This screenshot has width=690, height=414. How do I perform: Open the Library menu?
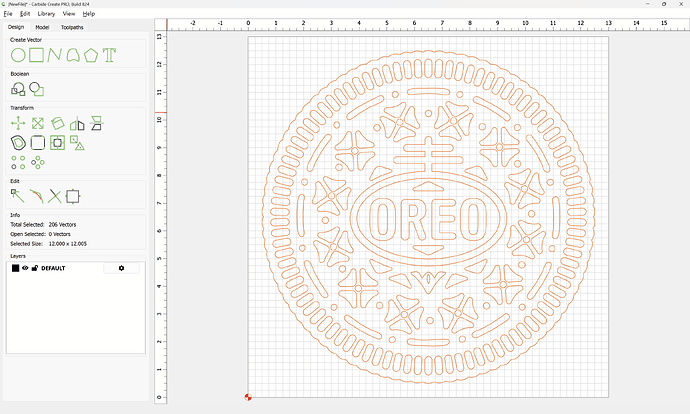pos(46,14)
